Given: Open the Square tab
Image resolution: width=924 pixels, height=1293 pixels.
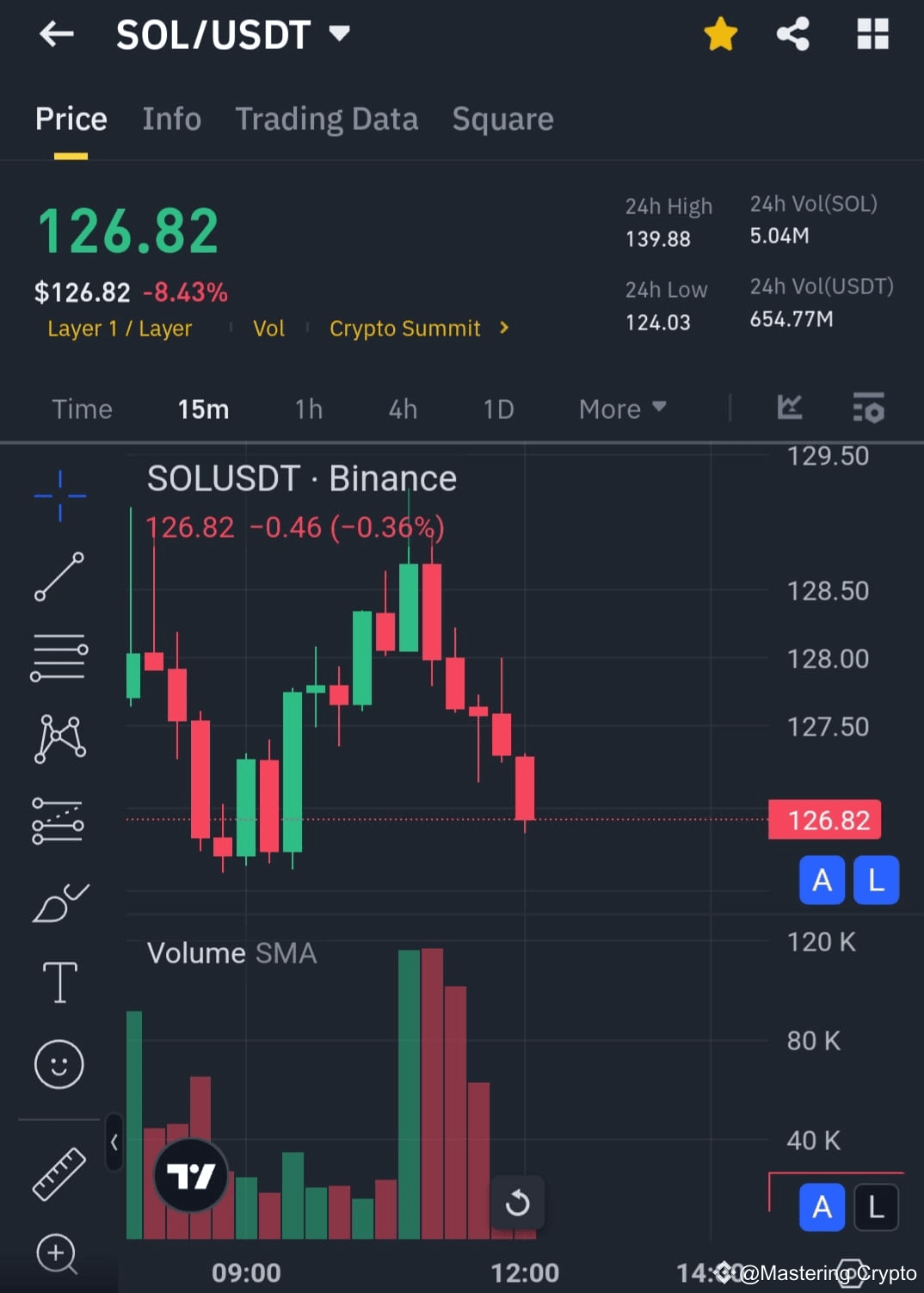Looking at the screenshot, I should [502, 120].
